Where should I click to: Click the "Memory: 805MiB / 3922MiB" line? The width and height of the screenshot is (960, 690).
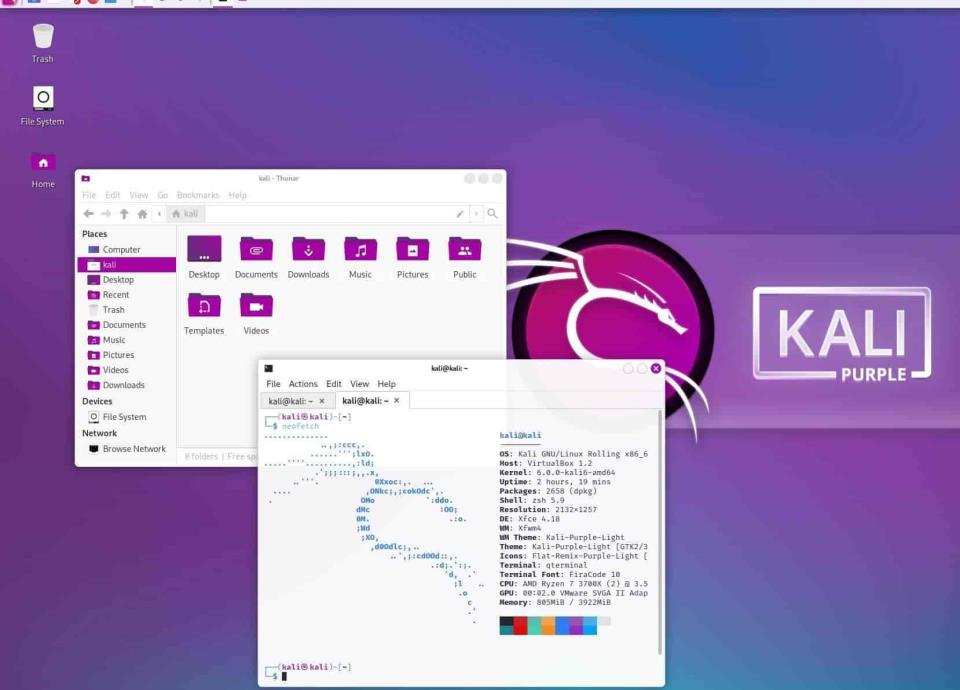click(x=555, y=602)
